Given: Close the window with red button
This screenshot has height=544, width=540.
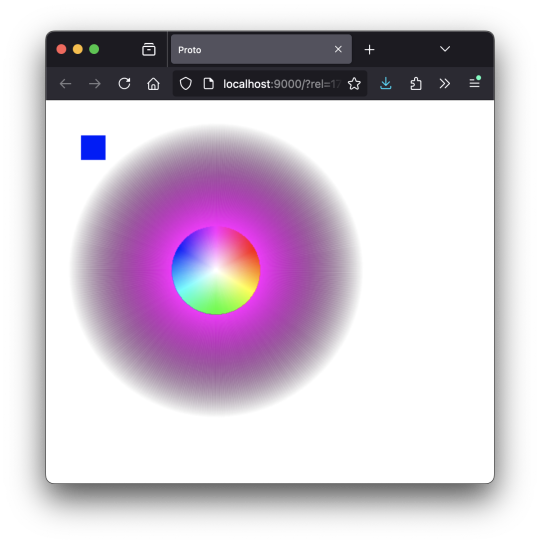Looking at the screenshot, I should [x=61, y=49].
